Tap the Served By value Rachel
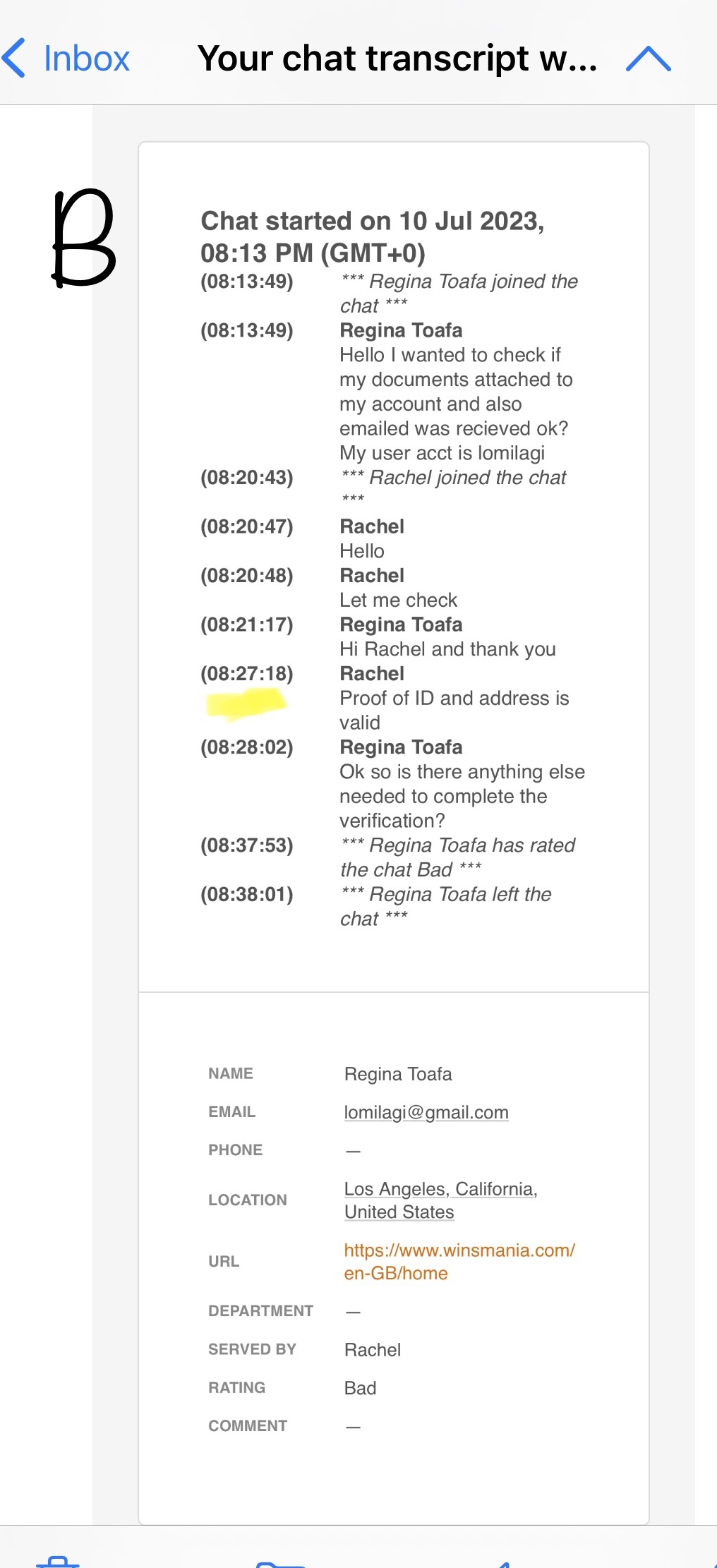Screen dimensions: 717x1568 [373, 1349]
